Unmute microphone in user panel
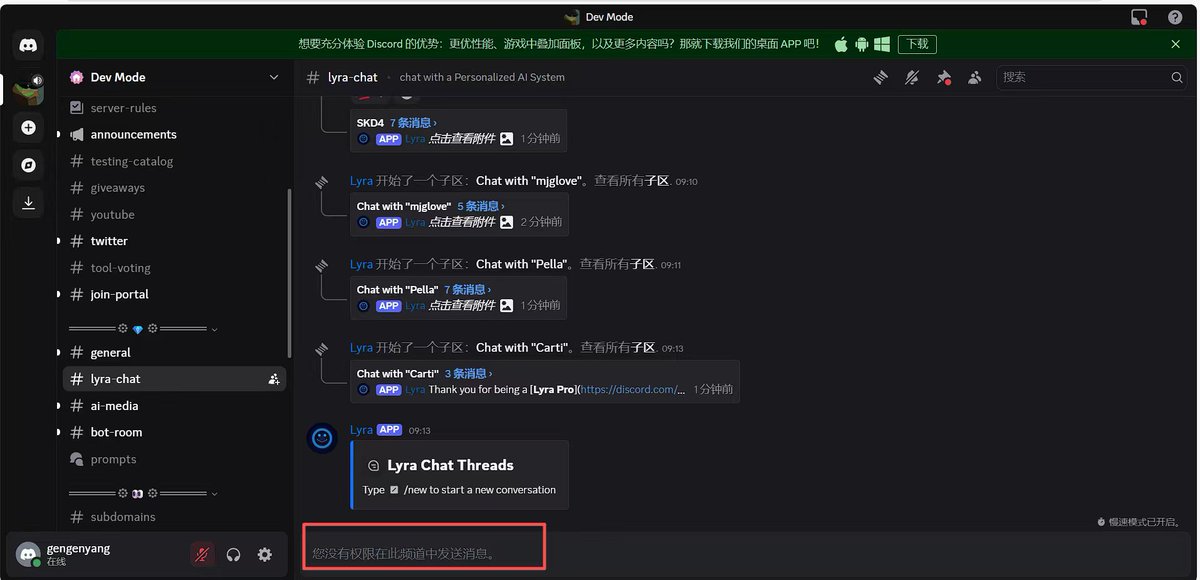This screenshot has height=580, width=1200. click(x=202, y=554)
